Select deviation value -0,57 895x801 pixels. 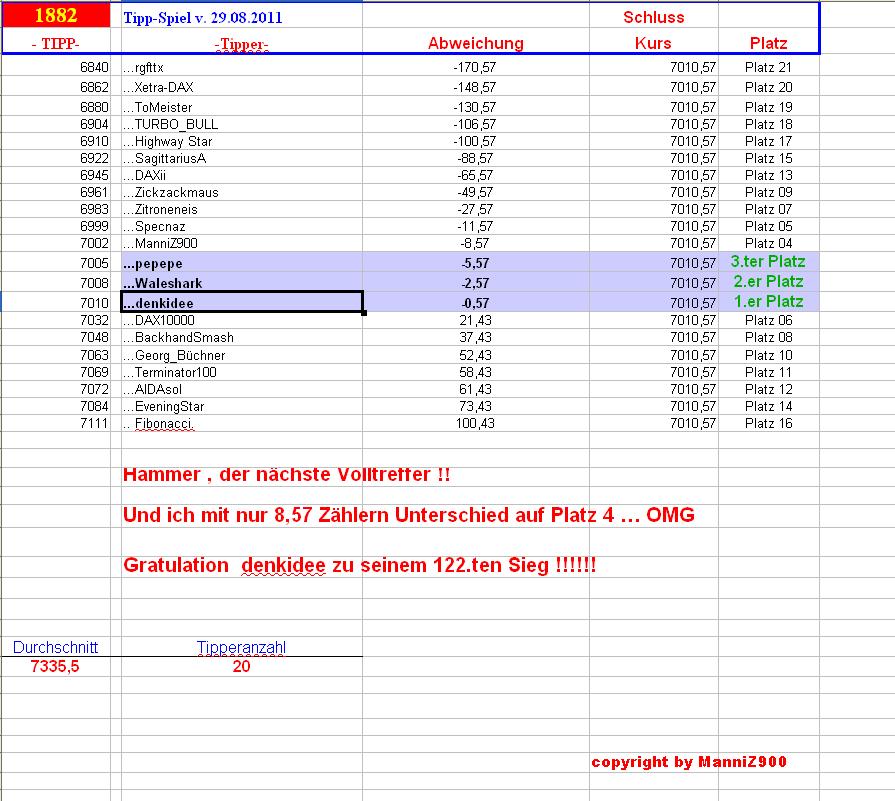(x=475, y=303)
